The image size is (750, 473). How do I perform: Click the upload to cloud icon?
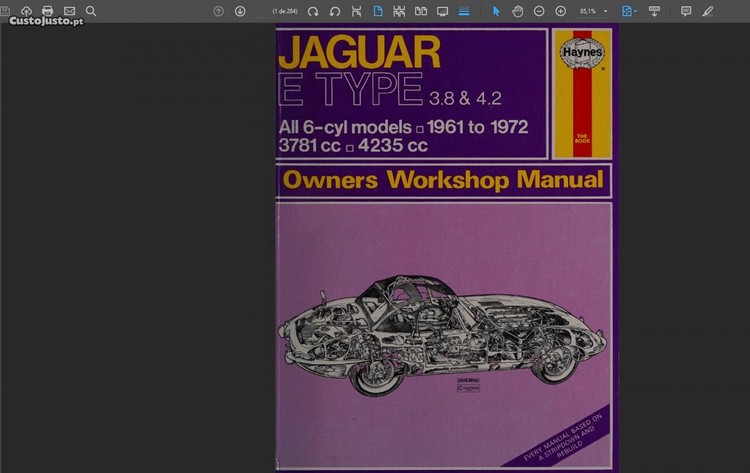[x=26, y=11]
